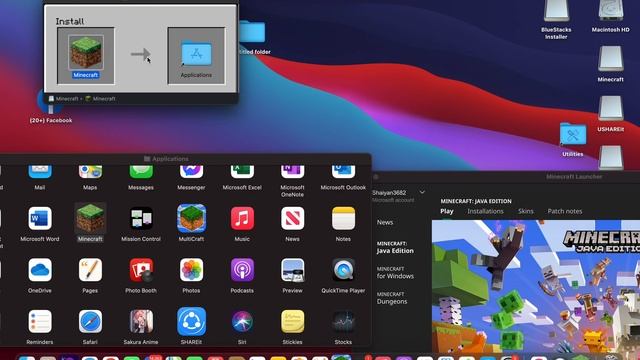Screen dimensions: 640x360
Task: Select Minecraft for Windows in the sidebar
Action: [395, 273]
